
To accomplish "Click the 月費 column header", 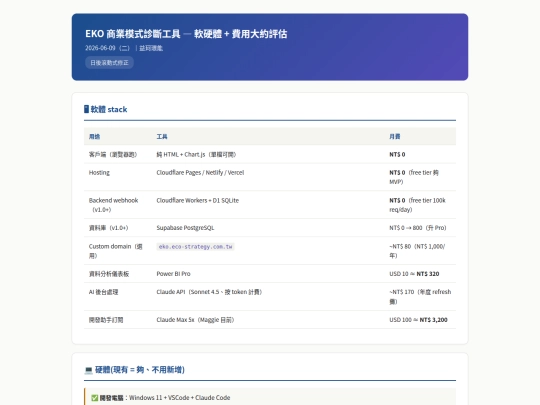I will coord(395,136).
